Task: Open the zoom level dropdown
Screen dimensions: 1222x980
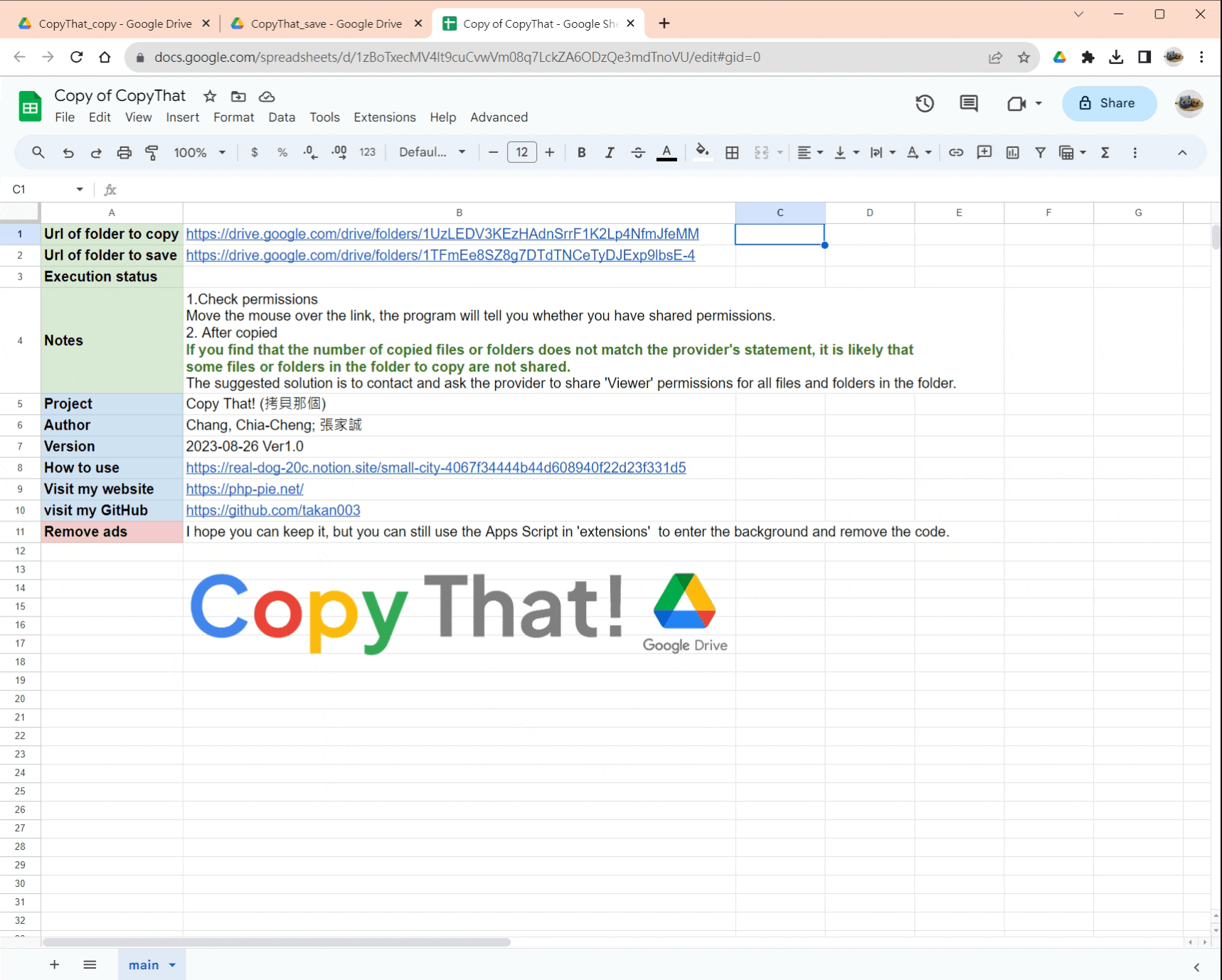Action: click(x=200, y=152)
